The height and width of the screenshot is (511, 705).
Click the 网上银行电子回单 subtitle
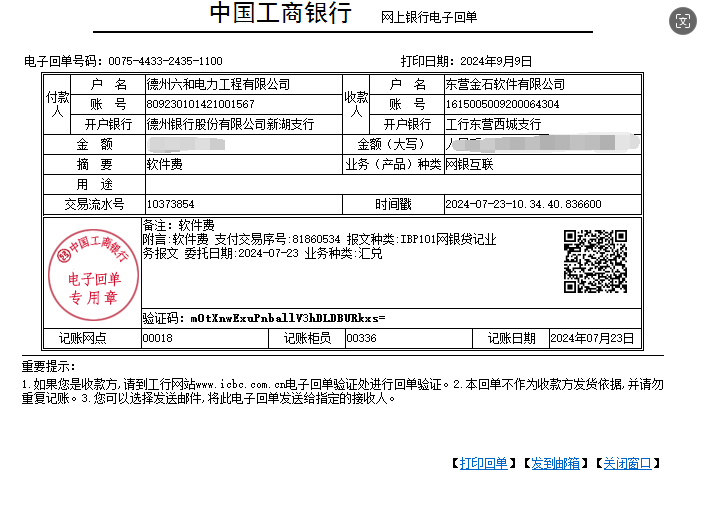(x=429, y=17)
